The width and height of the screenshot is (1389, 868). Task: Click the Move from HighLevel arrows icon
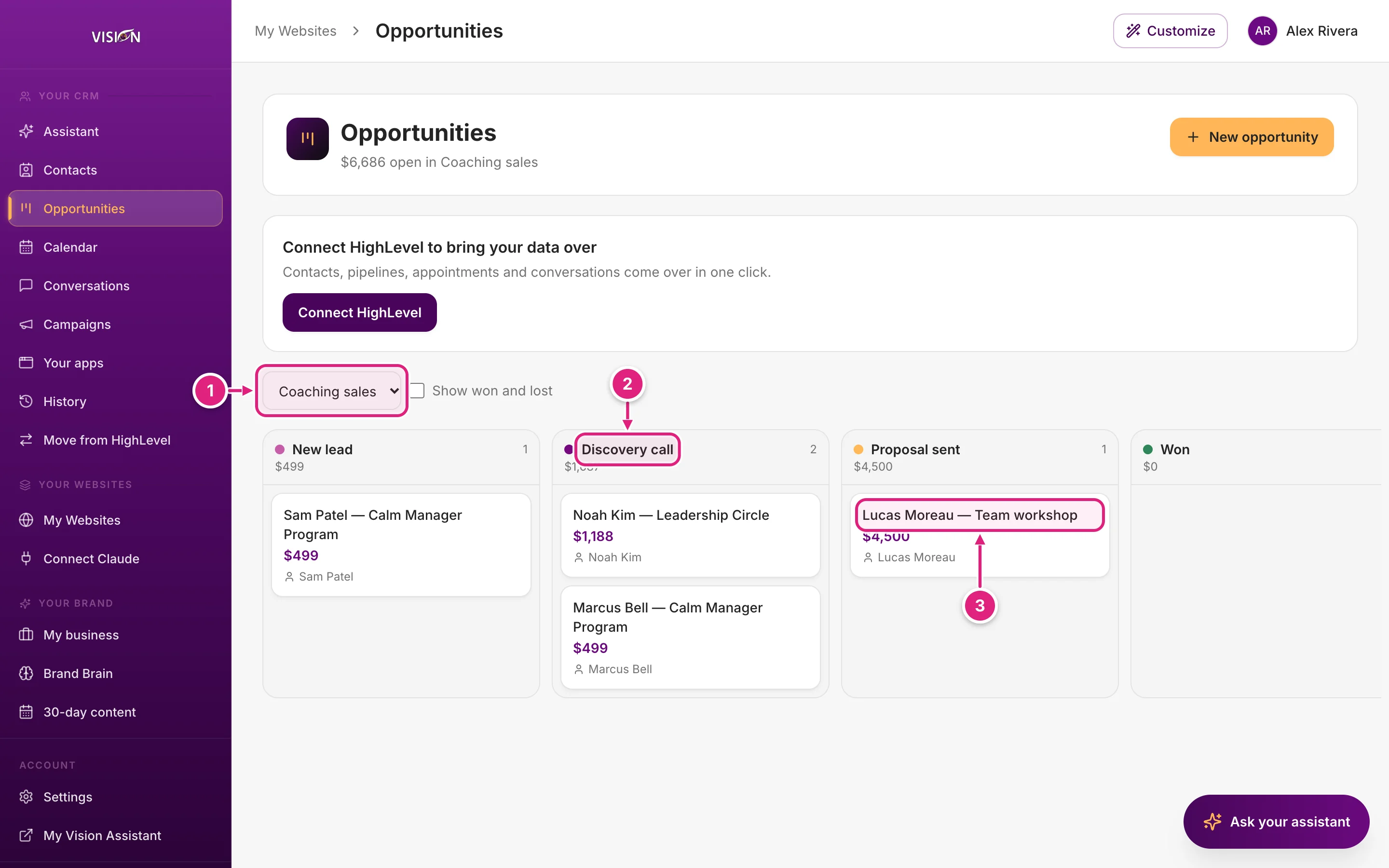click(x=26, y=440)
